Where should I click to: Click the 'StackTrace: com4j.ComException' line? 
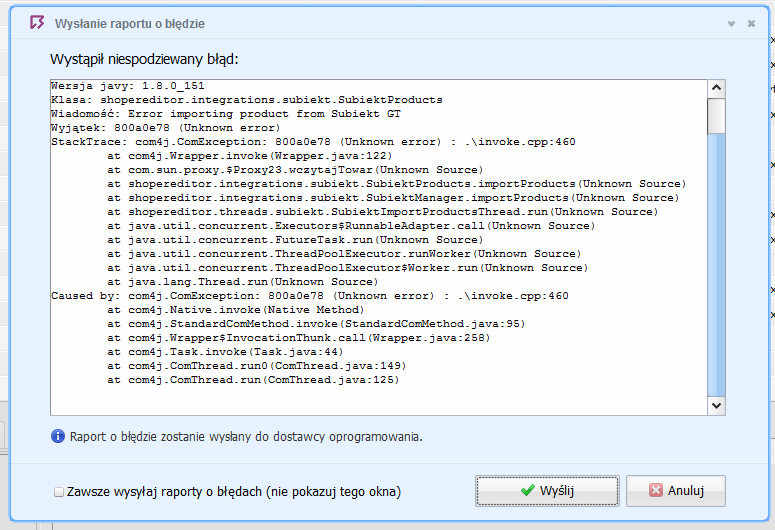click(313, 142)
